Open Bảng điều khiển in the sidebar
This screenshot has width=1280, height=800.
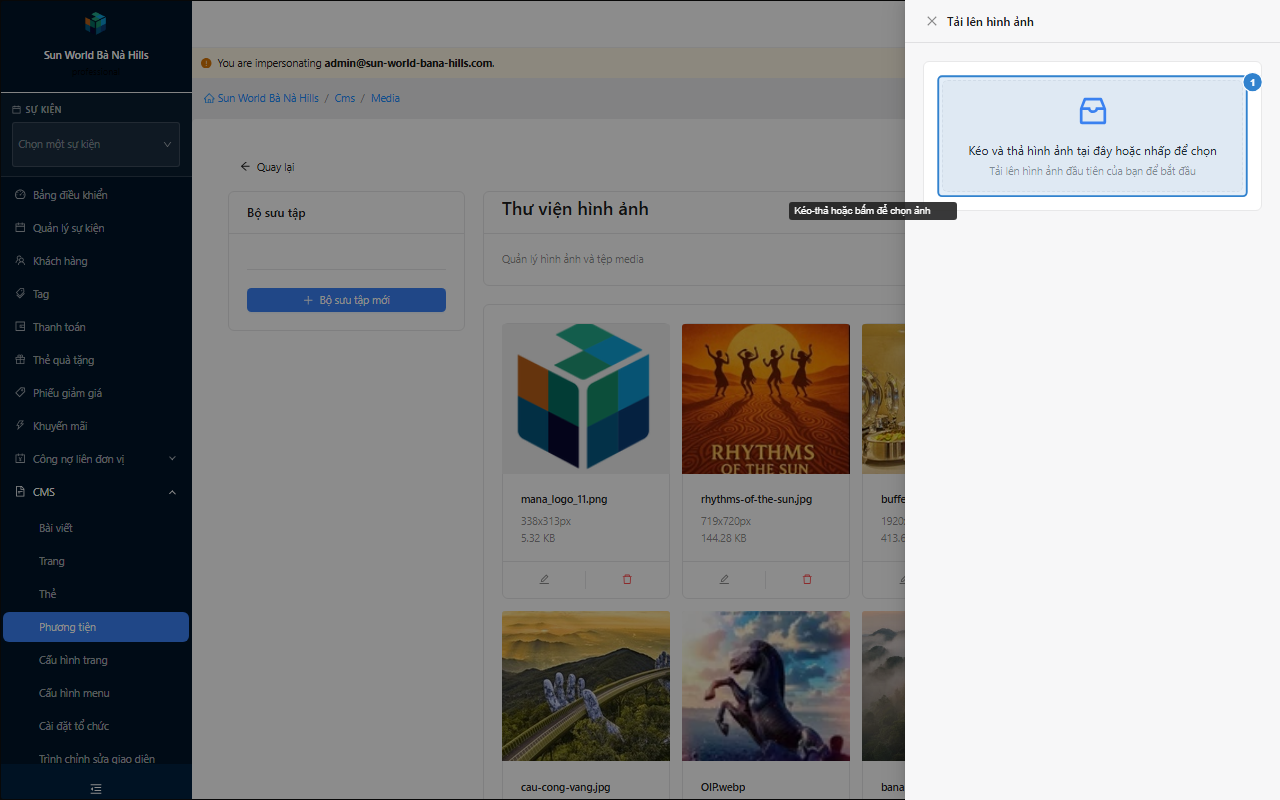(96, 195)
